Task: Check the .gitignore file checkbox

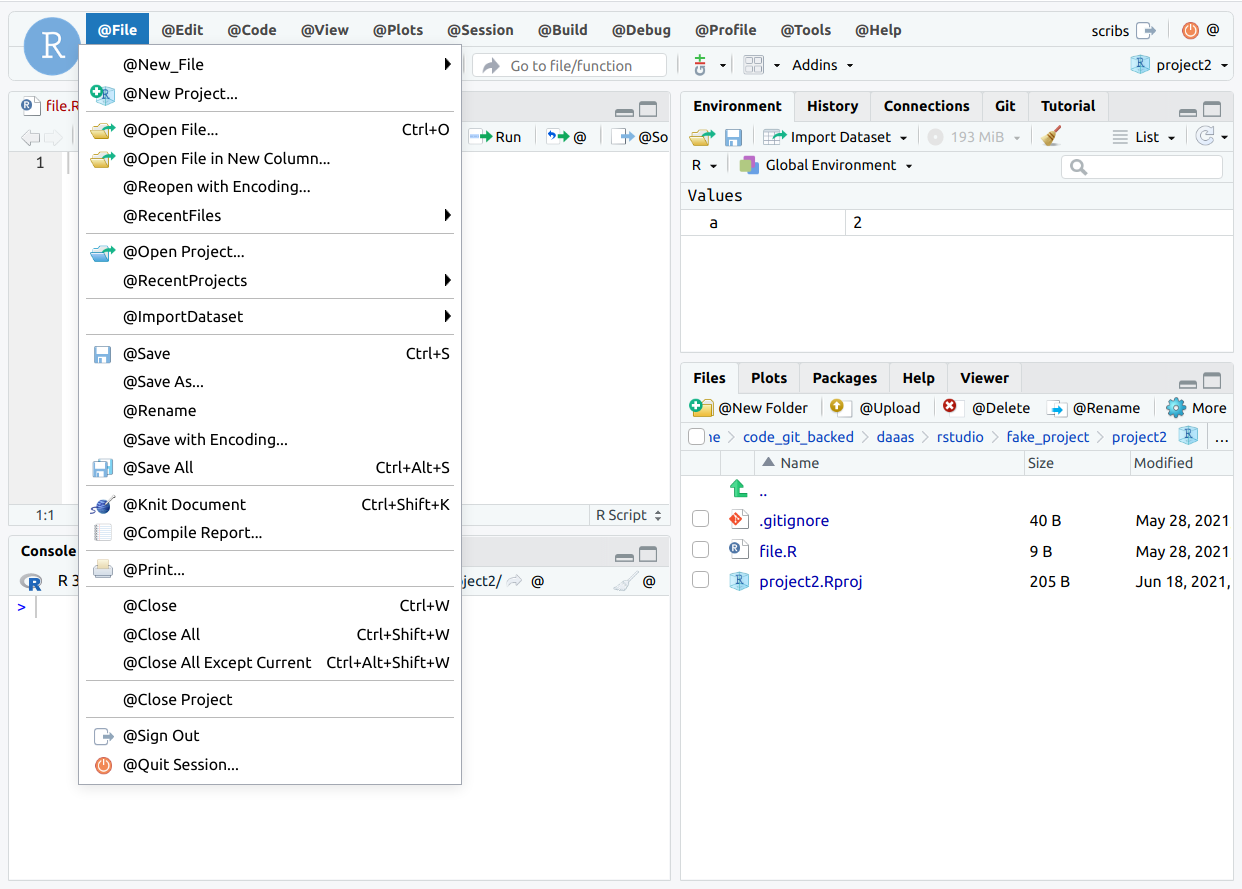Action: (701, 520)
